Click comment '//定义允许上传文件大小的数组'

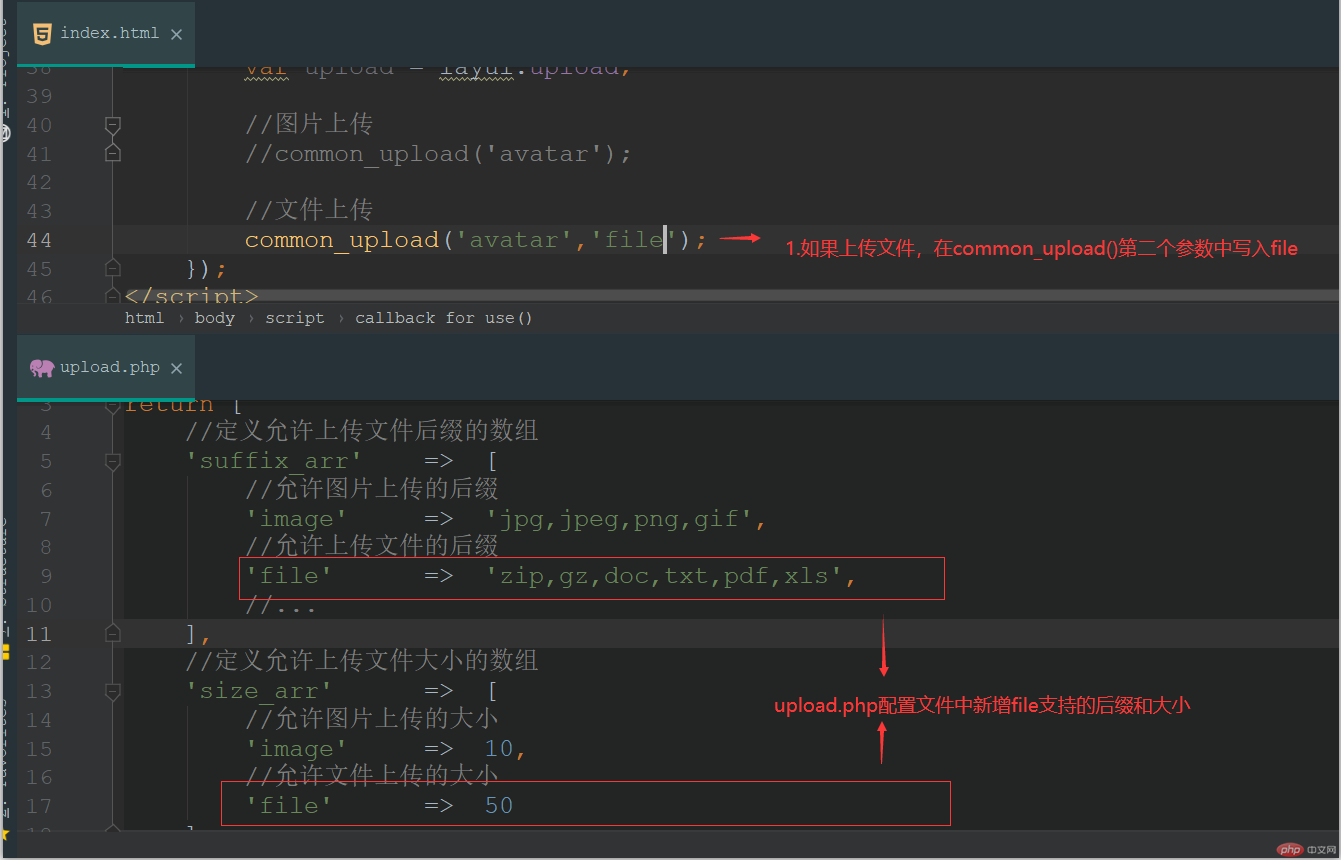point(362,661)
